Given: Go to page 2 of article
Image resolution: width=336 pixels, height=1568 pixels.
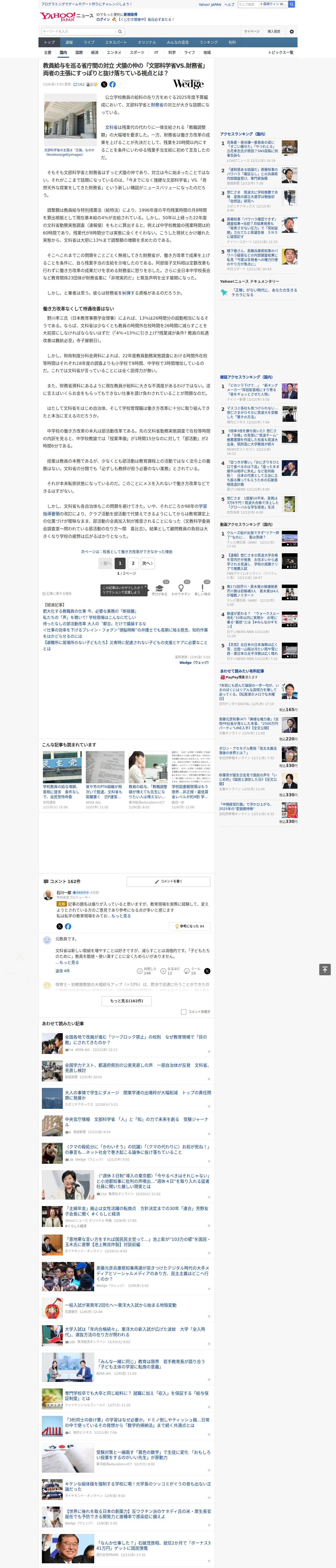Looking at the screenshot, I should (x=133, y=563).
